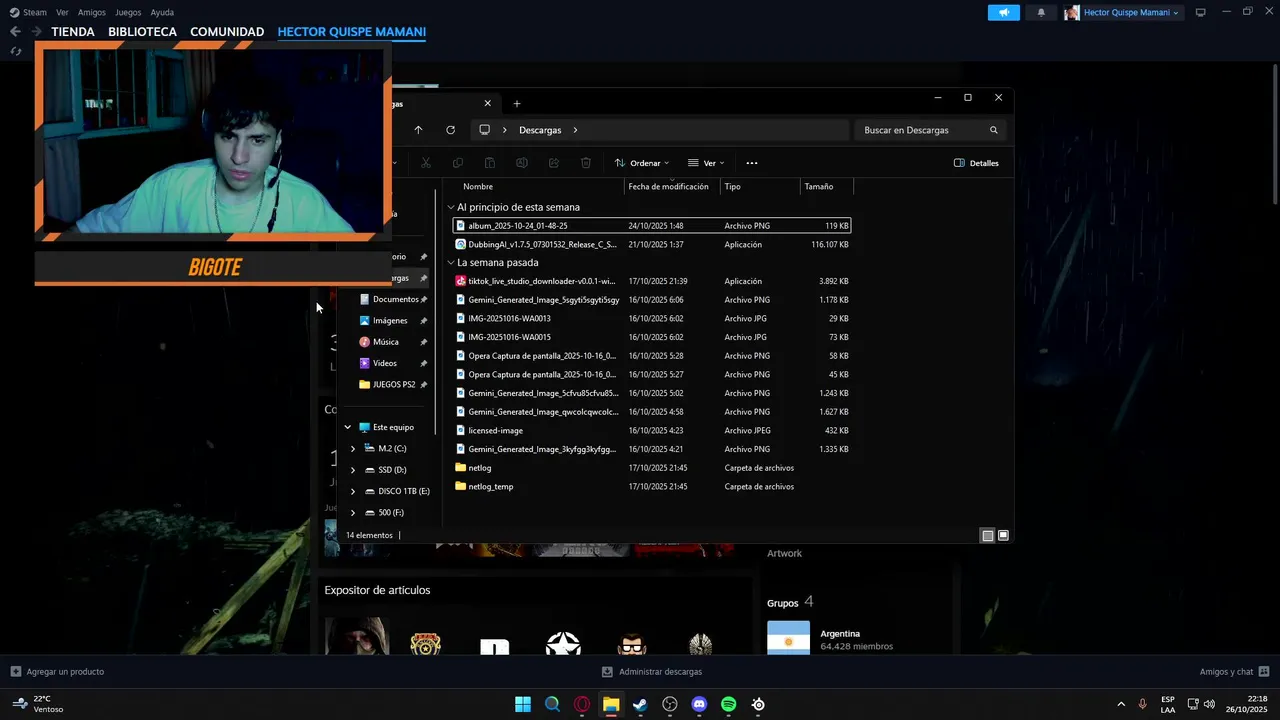Click the magnifier icon in Explorer search box

(993, 130)
